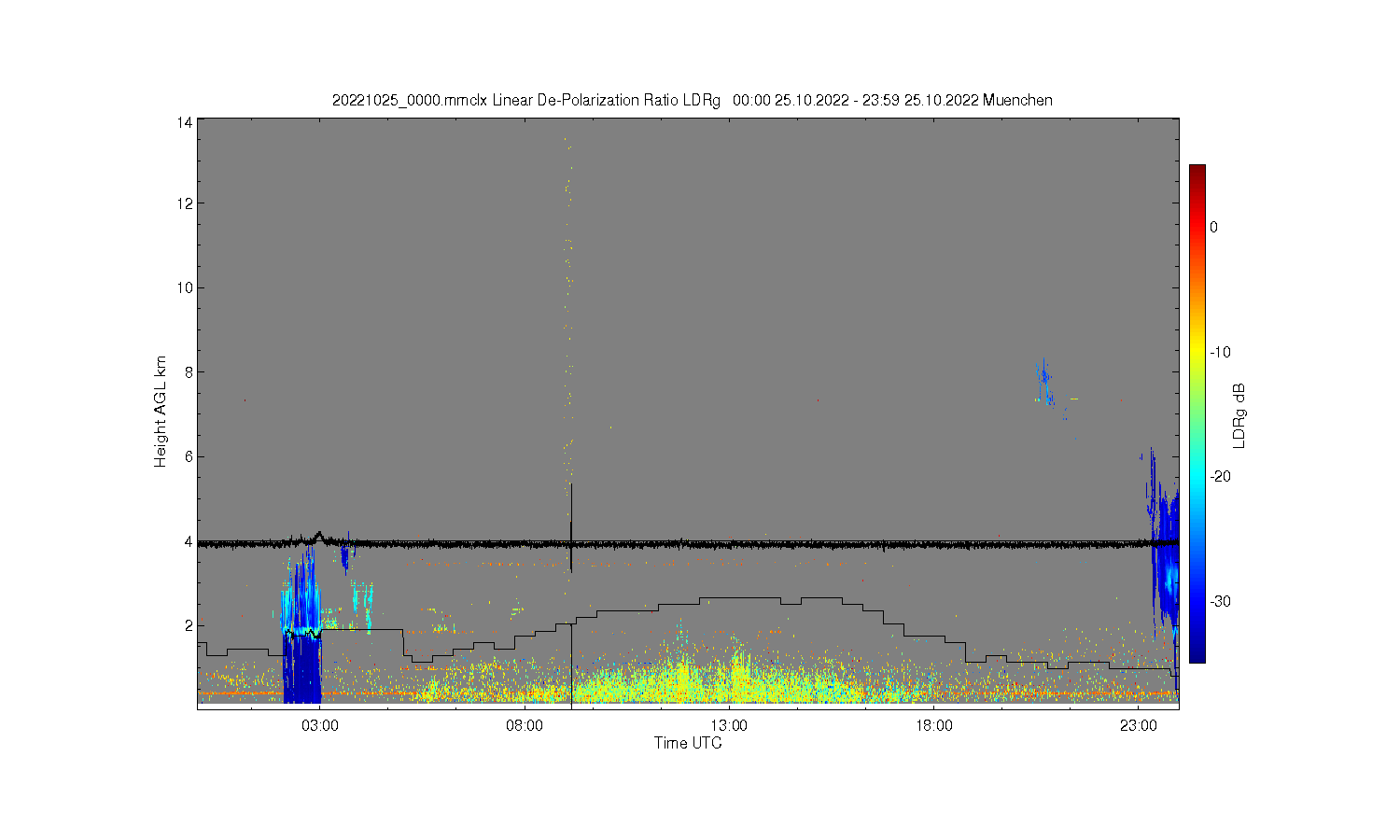The width and height of the screenshot is (1400, 840).
Task: Click the colorbar value -30
Action: 1220,601
